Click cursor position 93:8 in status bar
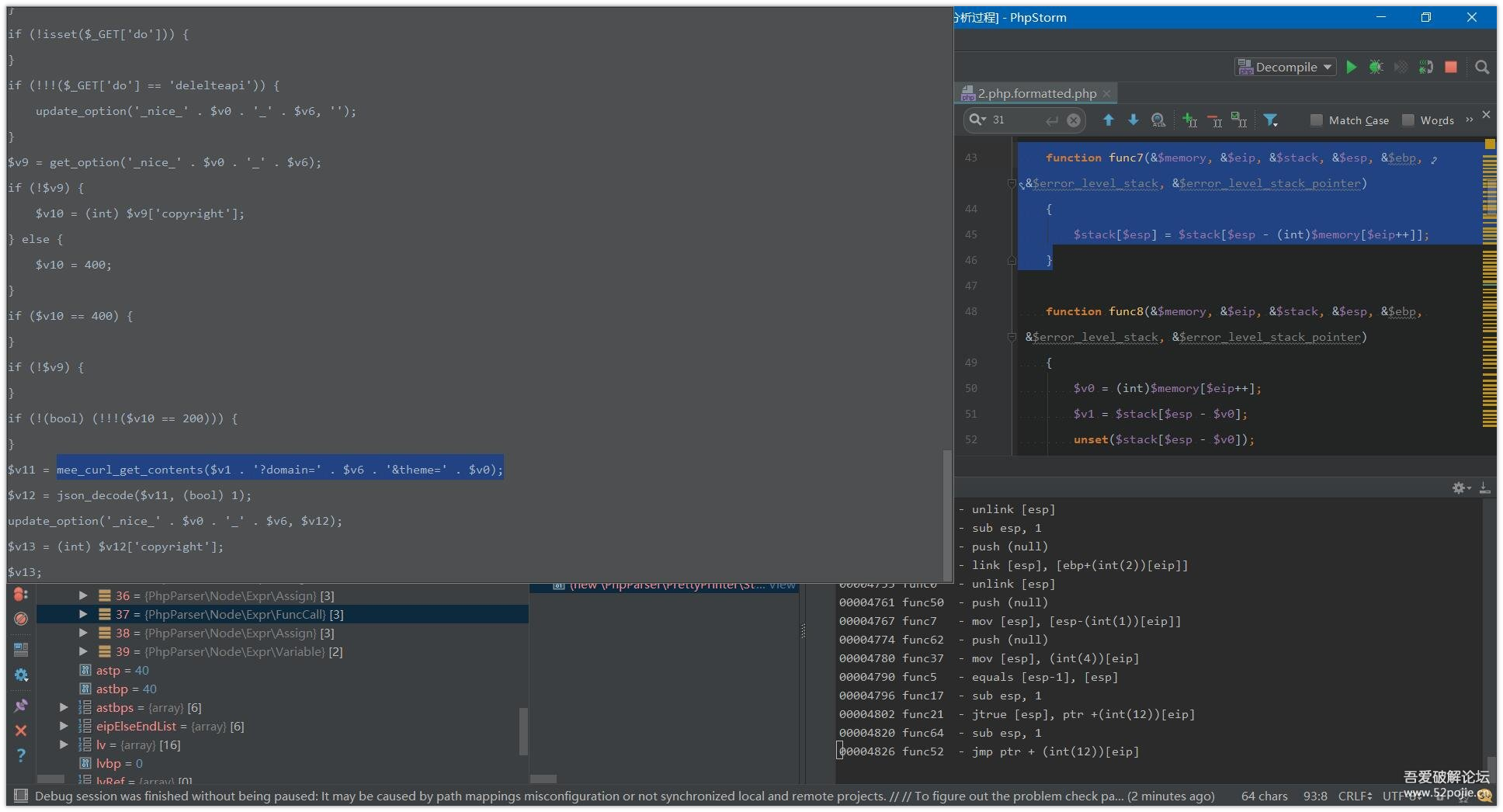 click(1315, 796)
